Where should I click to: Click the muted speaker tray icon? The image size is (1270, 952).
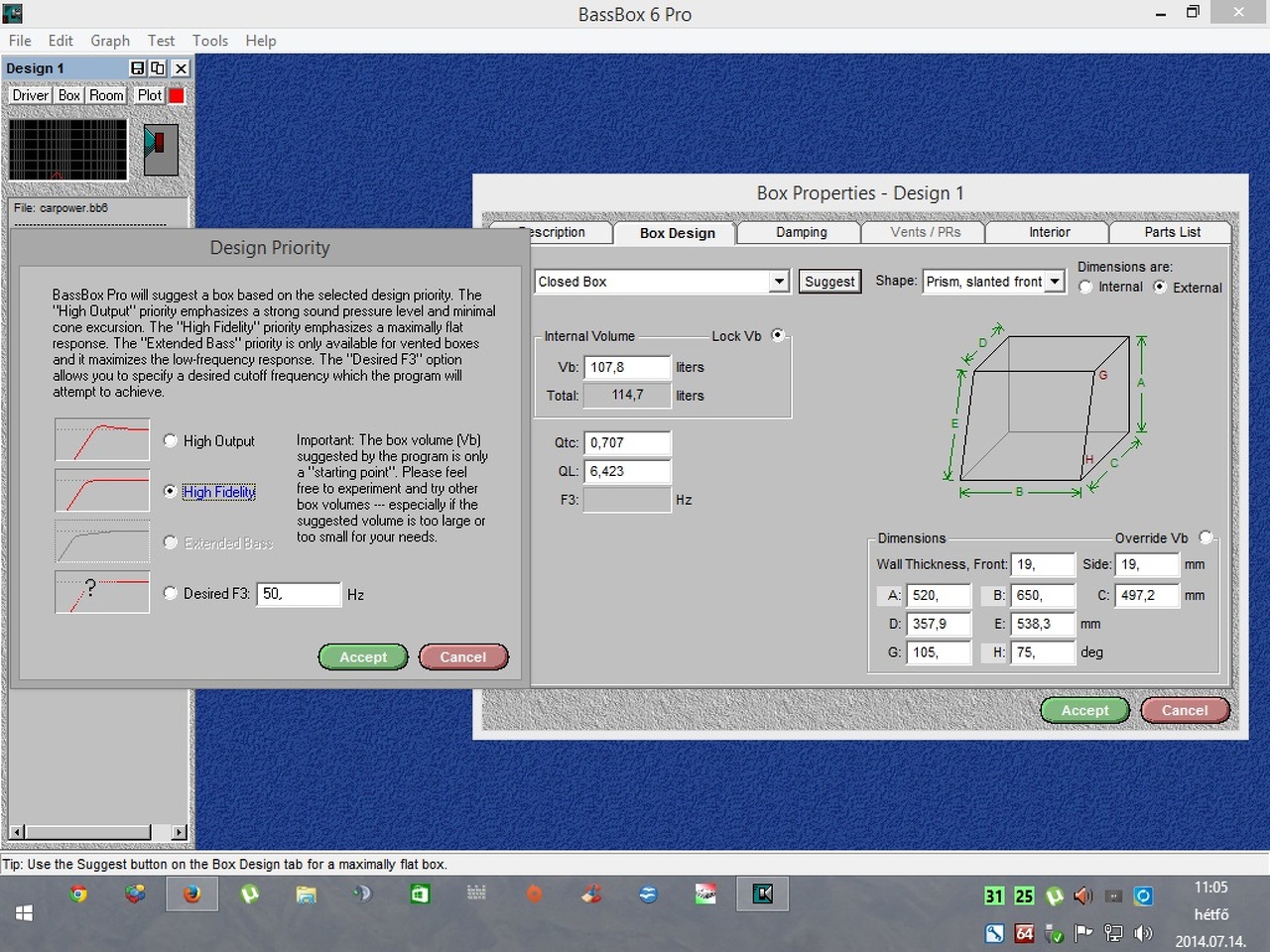point(1082,896)
